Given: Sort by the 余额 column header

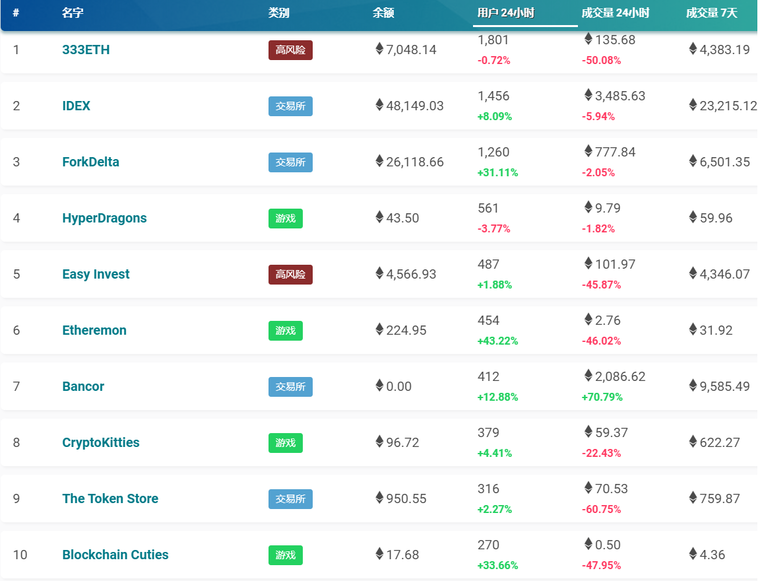Looking at the screenshot, I should (x=383, y=13).
